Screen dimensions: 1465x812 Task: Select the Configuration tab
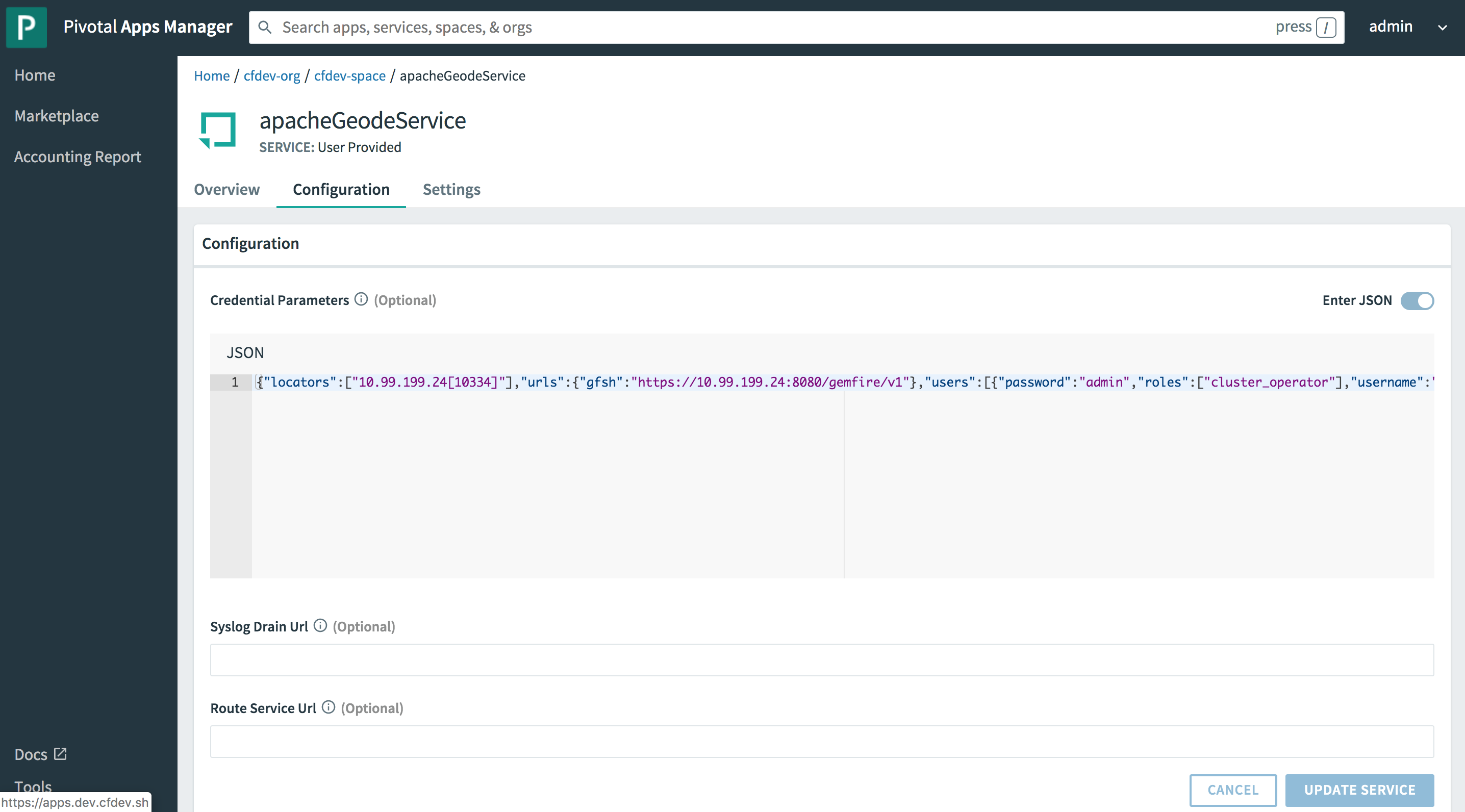pos(341,189)
